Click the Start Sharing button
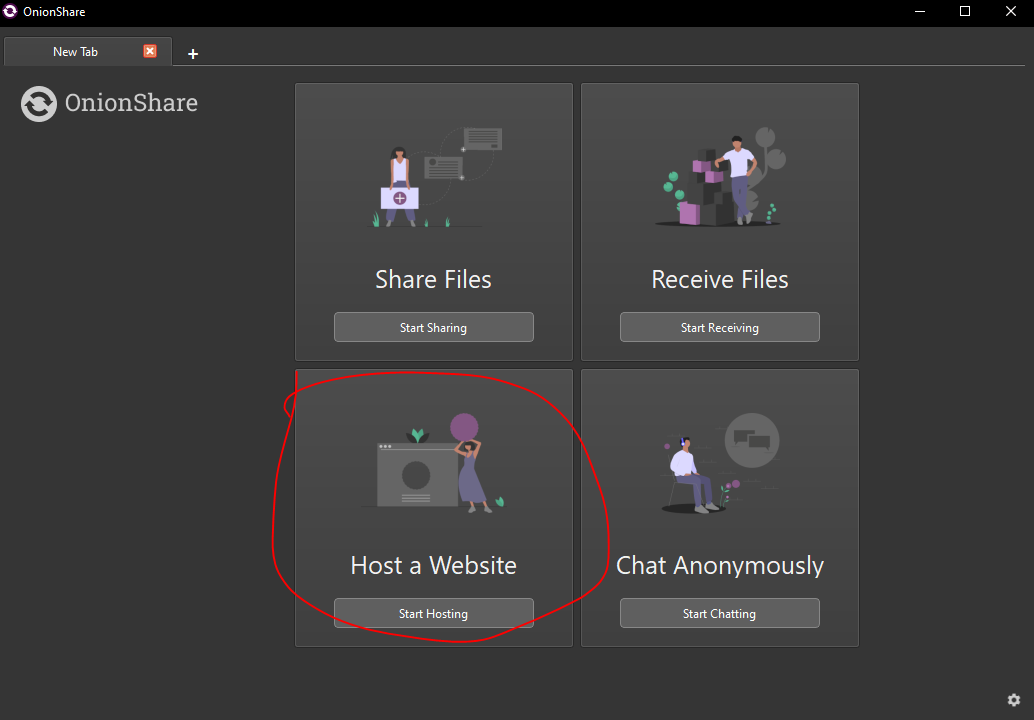Image resolution: width=1034 pixels, height=720 pixels. (433, 327)
